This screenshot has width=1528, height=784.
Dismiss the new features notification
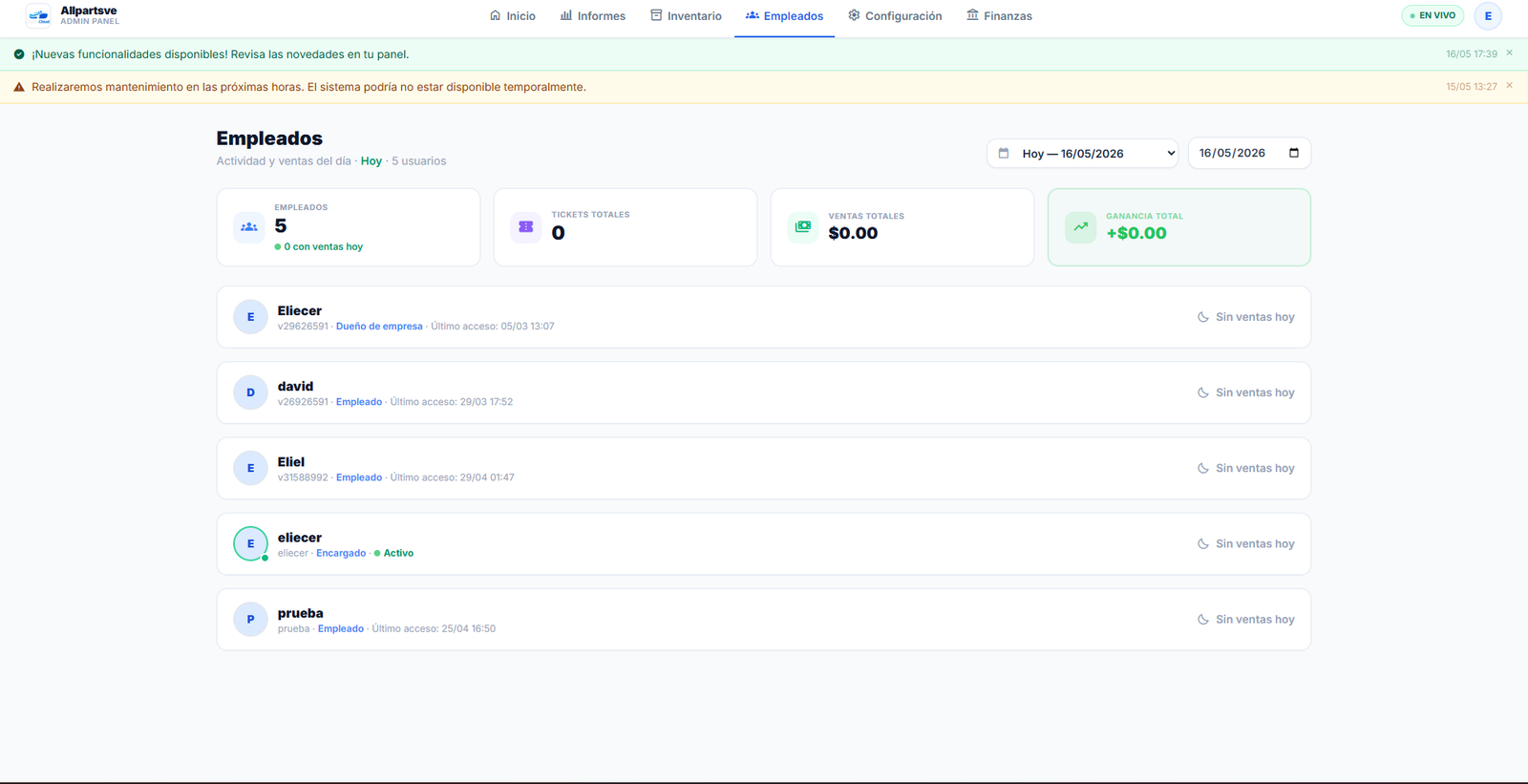pos(1510,53)
